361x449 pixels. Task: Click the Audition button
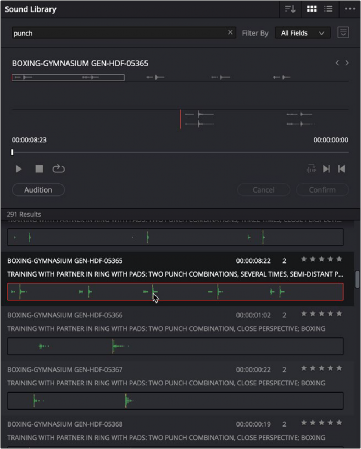[38, 190]
